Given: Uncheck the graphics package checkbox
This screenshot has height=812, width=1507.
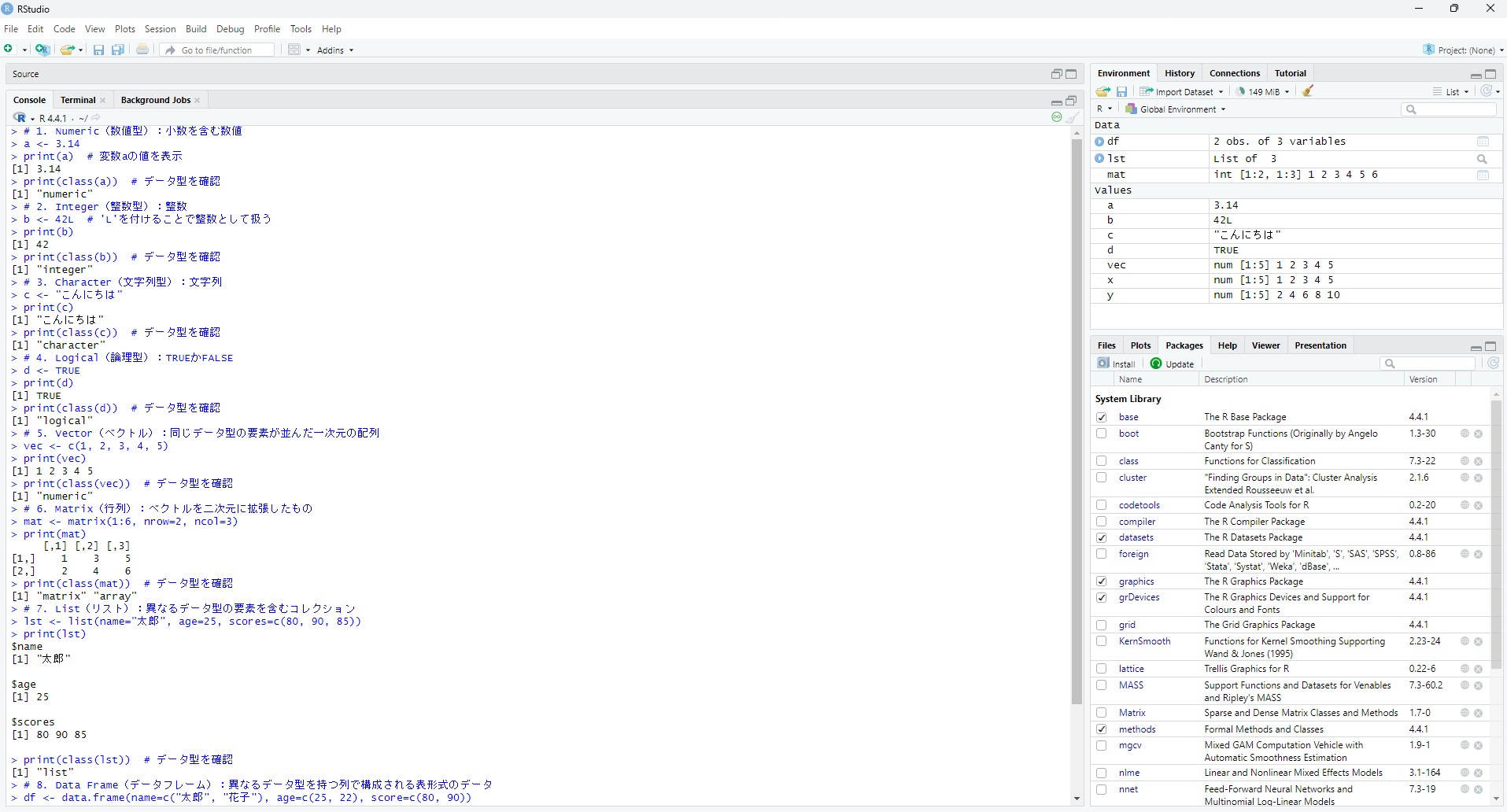Looking at the screenshot, I should (1102, 581).
